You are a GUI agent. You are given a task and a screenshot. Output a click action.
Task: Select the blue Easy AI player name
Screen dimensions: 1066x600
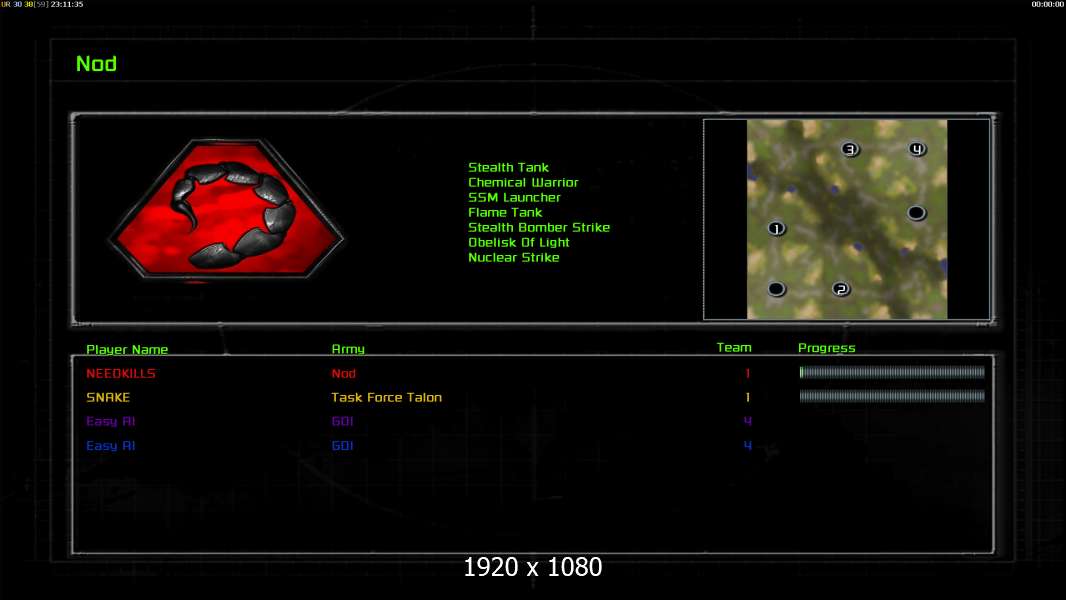110,446
